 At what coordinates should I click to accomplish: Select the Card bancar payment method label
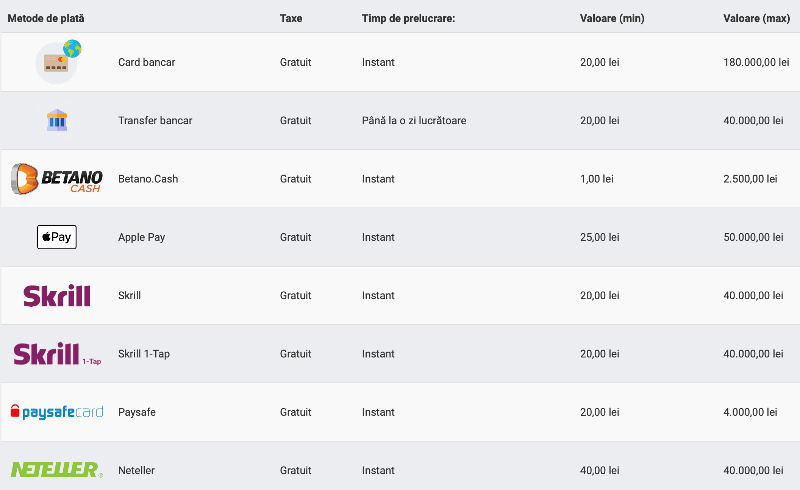(x=147, y=62)
